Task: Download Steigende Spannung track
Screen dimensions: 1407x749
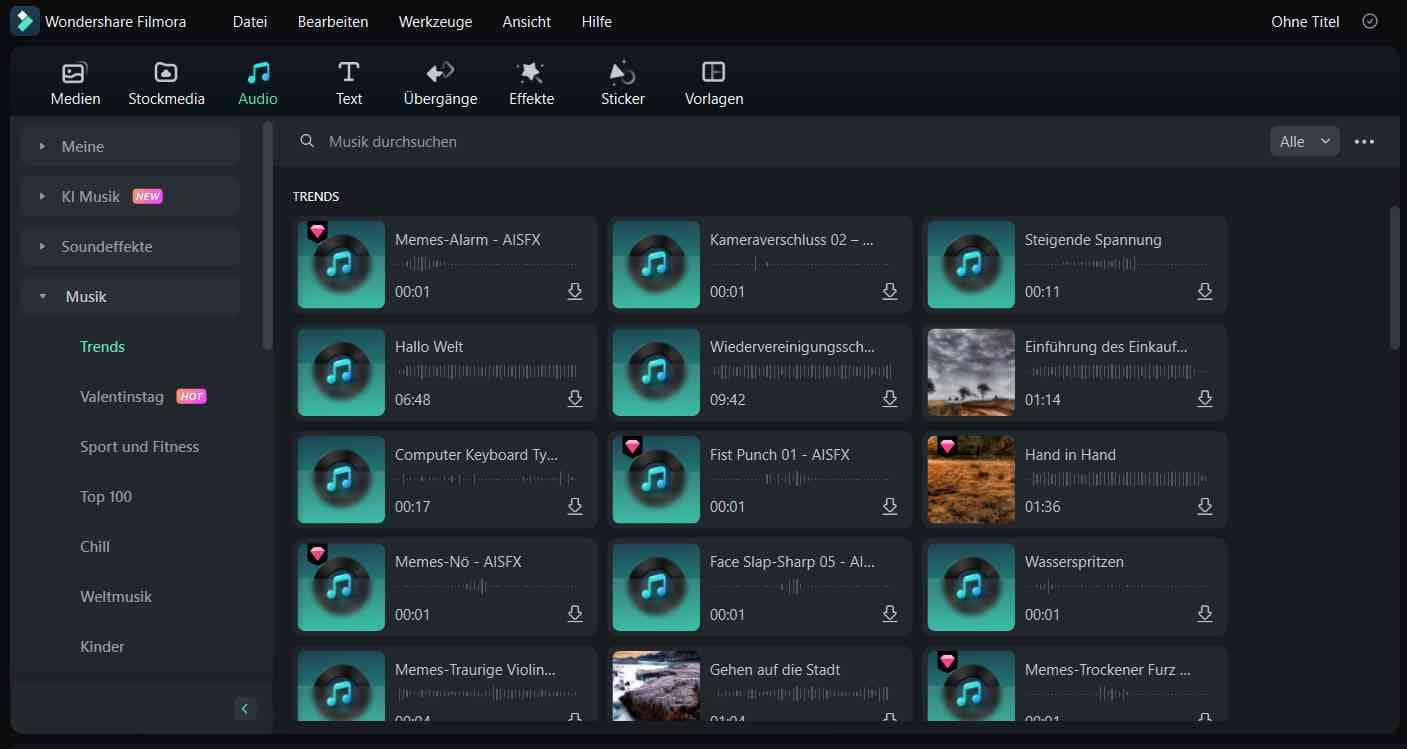Action: tap(1205, 291)
